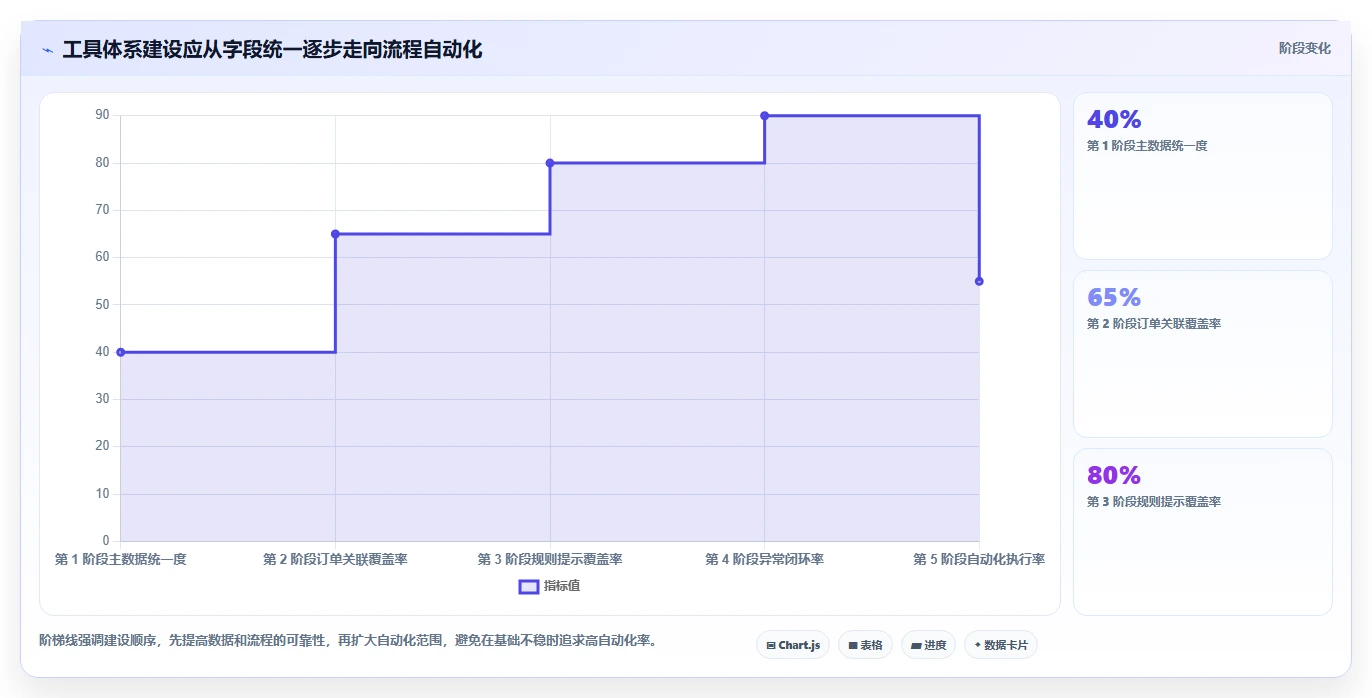Click the 指标值 legend color box
The height and width of the screenshot is (698, 1372).
[x=529, y=586]
